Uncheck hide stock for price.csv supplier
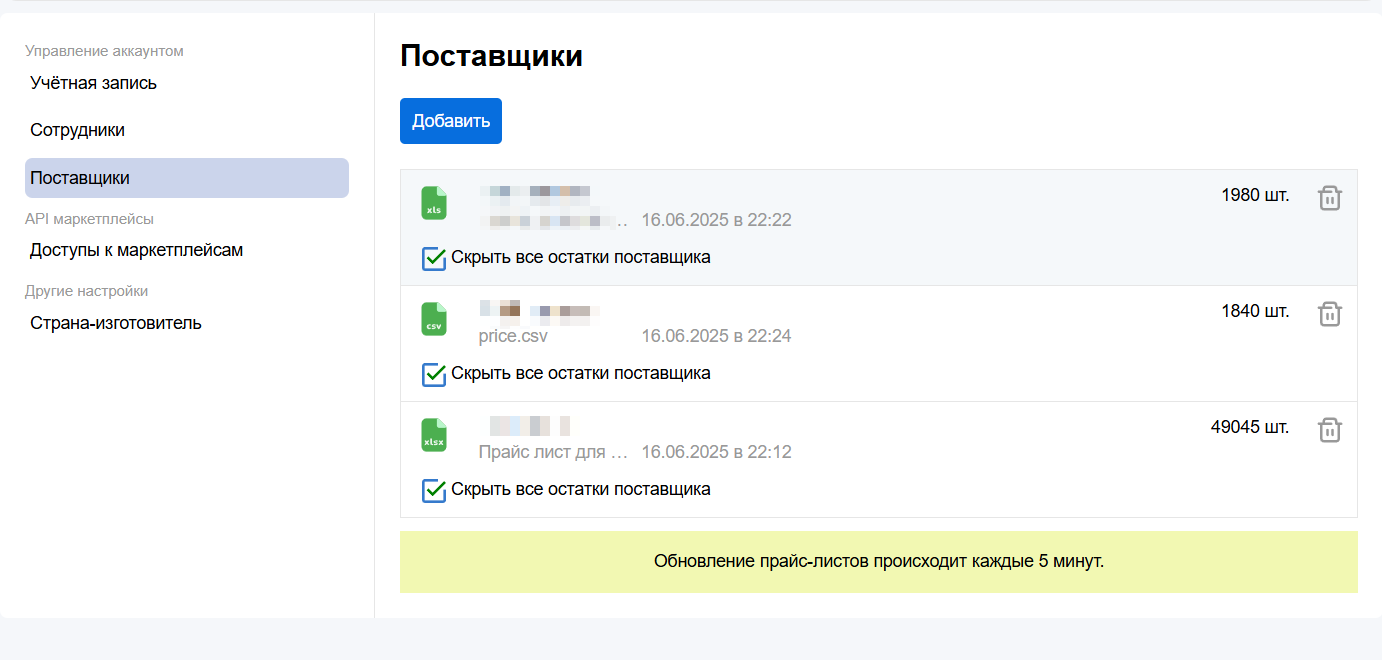The height and width of the screenshot is (660, 1382). pos(434,374)
